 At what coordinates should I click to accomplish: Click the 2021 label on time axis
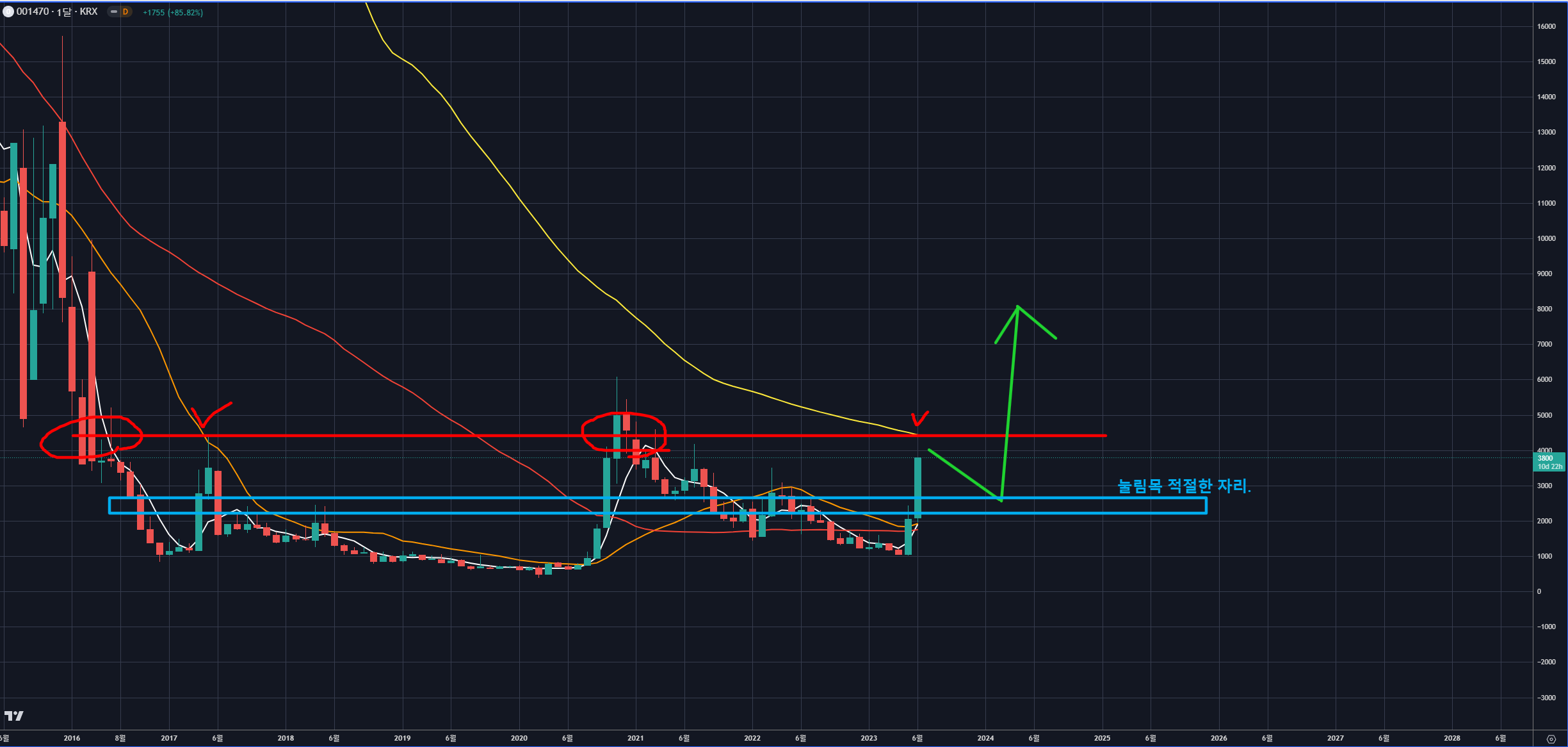pos(635,738)
